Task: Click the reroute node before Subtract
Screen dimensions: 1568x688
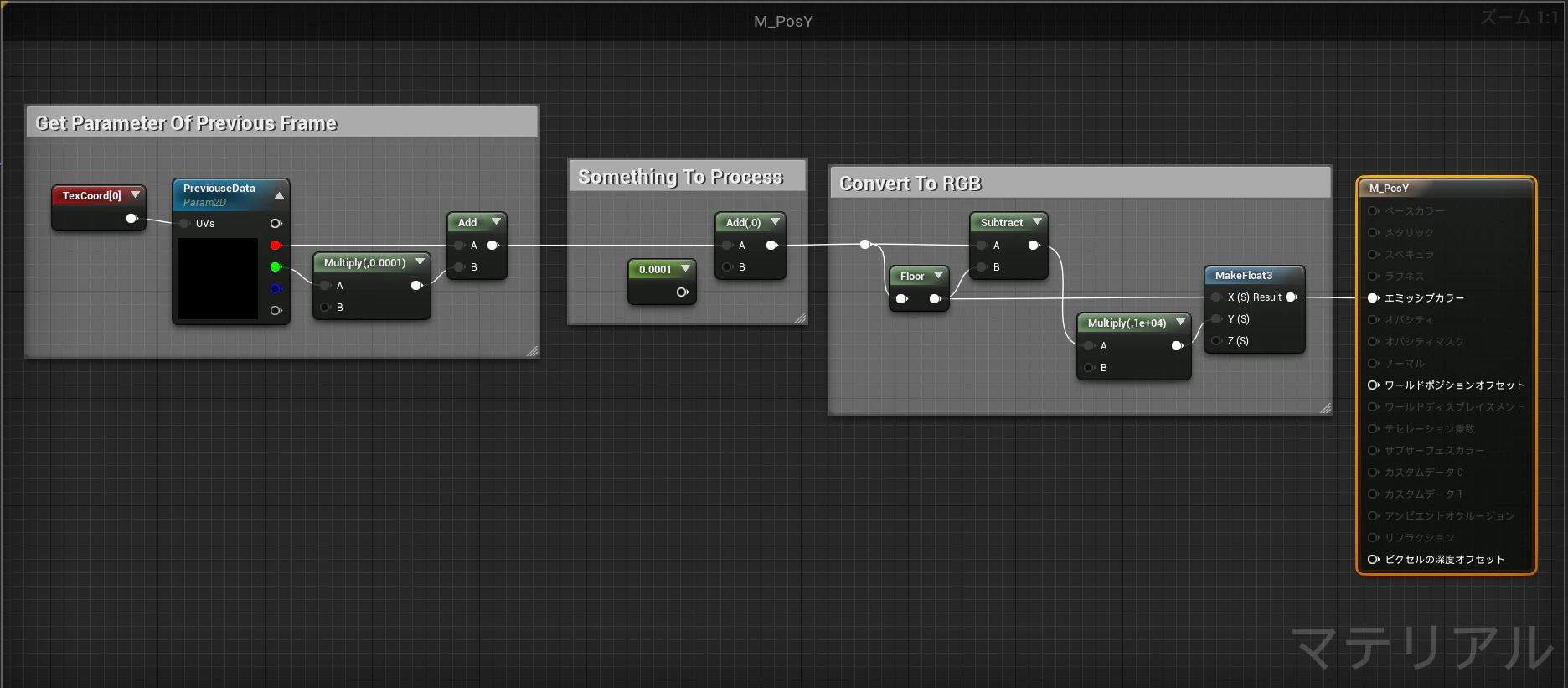Action: coord(865,245)
